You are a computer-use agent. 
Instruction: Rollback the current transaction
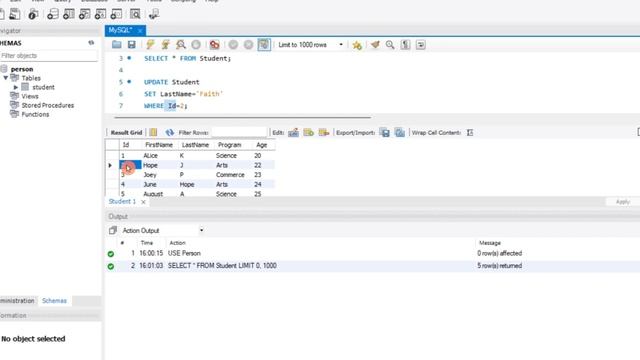(248, 44)
